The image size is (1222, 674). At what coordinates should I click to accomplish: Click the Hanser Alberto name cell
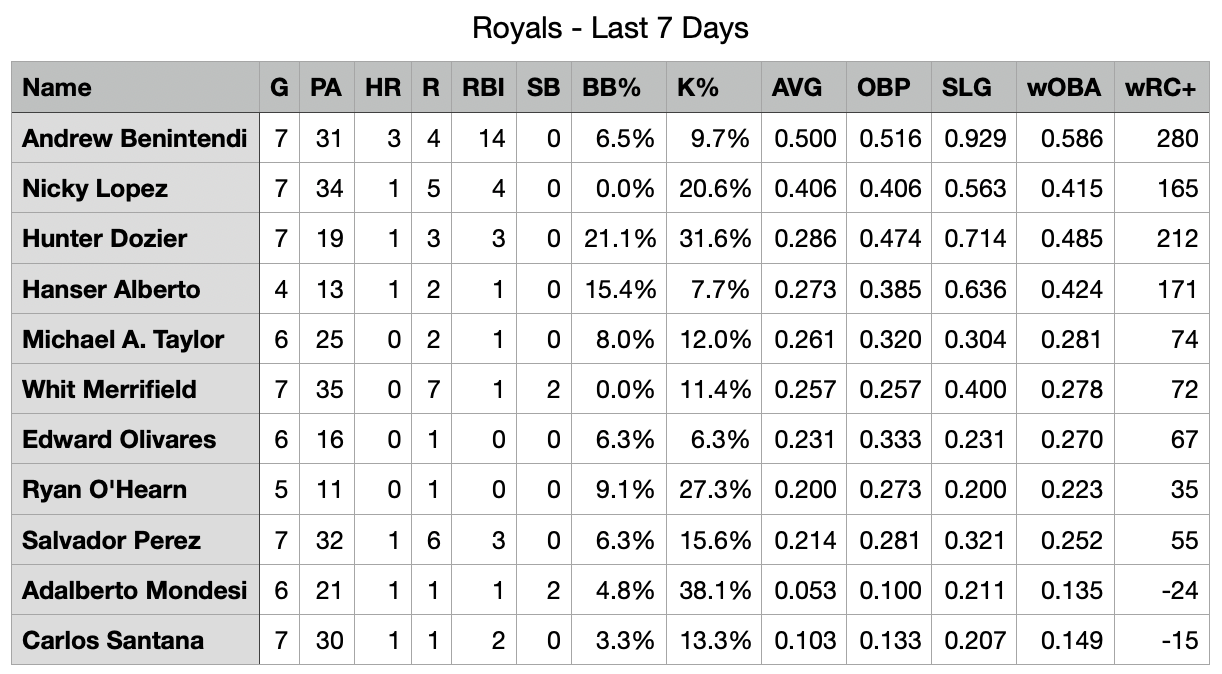[111, 289]
